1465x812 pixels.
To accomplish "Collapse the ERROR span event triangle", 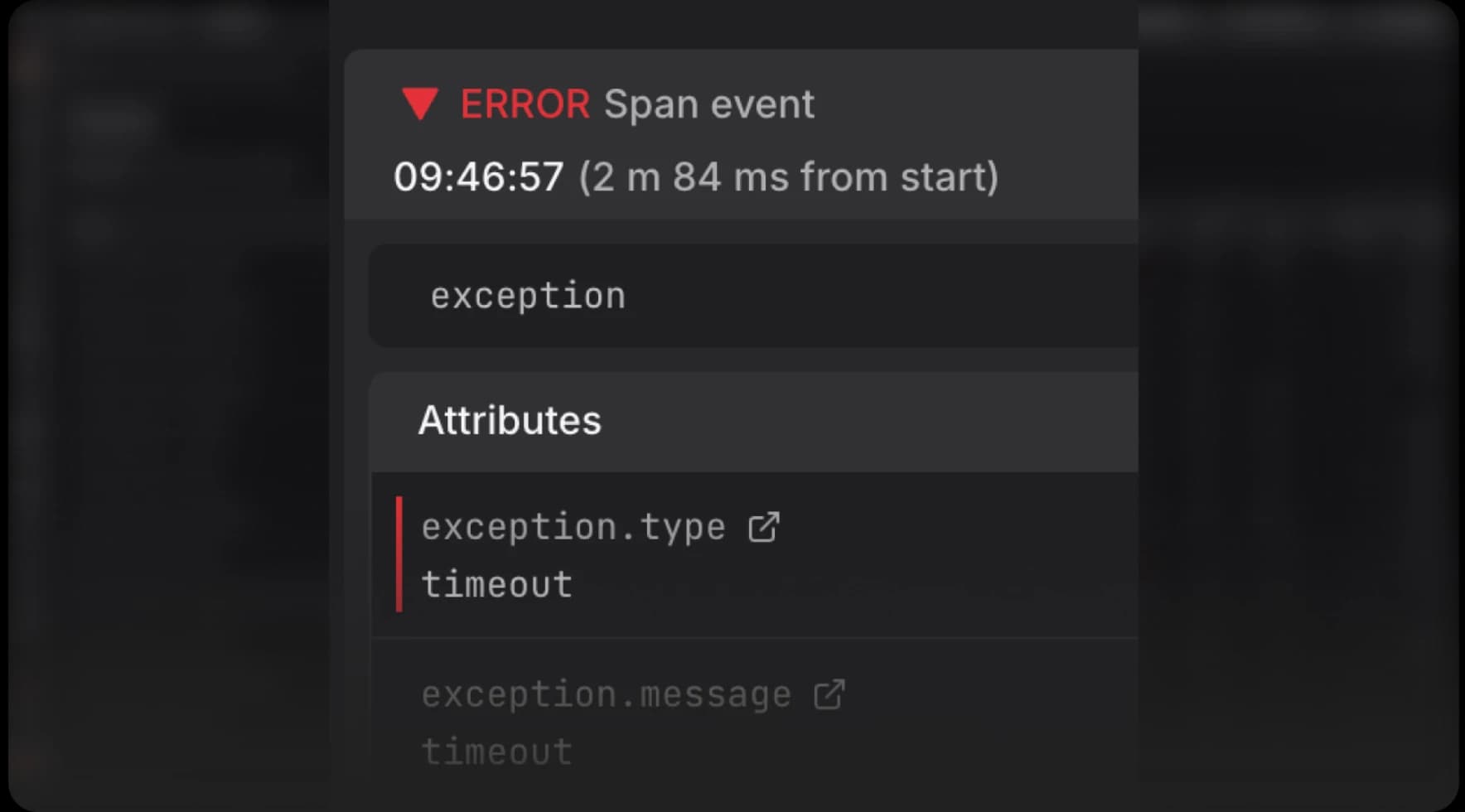I will (420, 104).
